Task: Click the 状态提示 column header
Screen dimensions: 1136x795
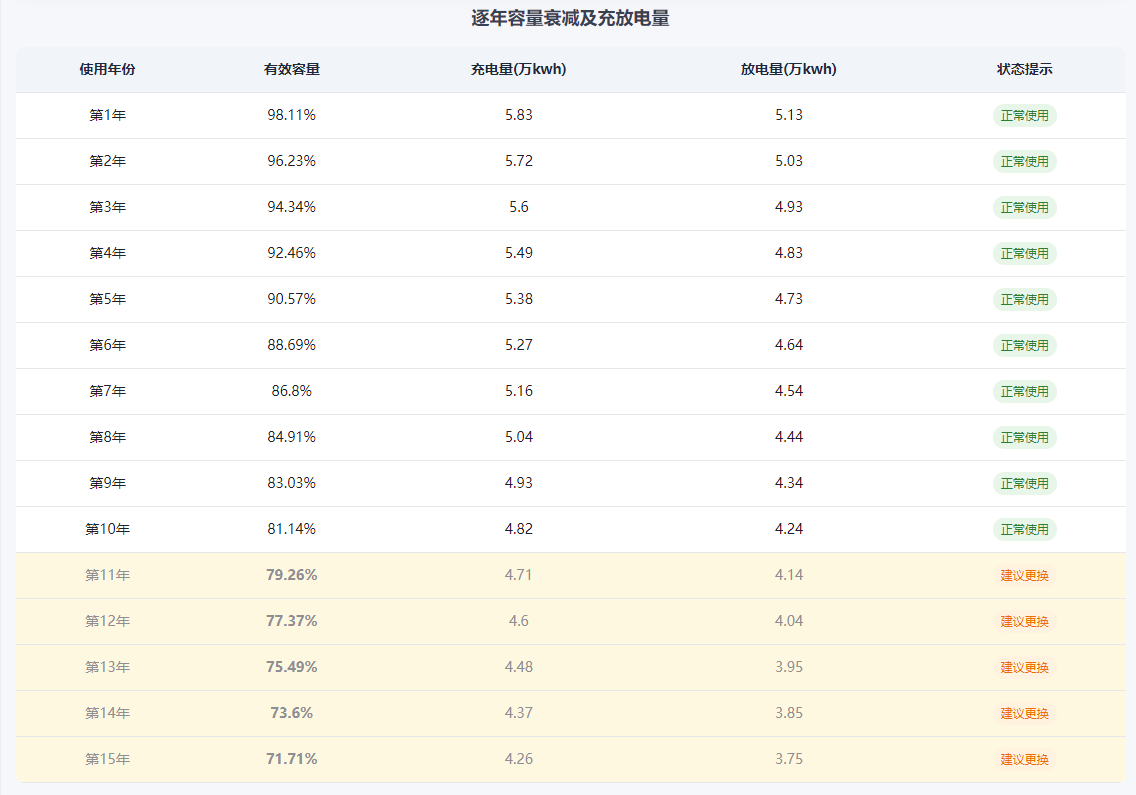Action: point(1024,70)
